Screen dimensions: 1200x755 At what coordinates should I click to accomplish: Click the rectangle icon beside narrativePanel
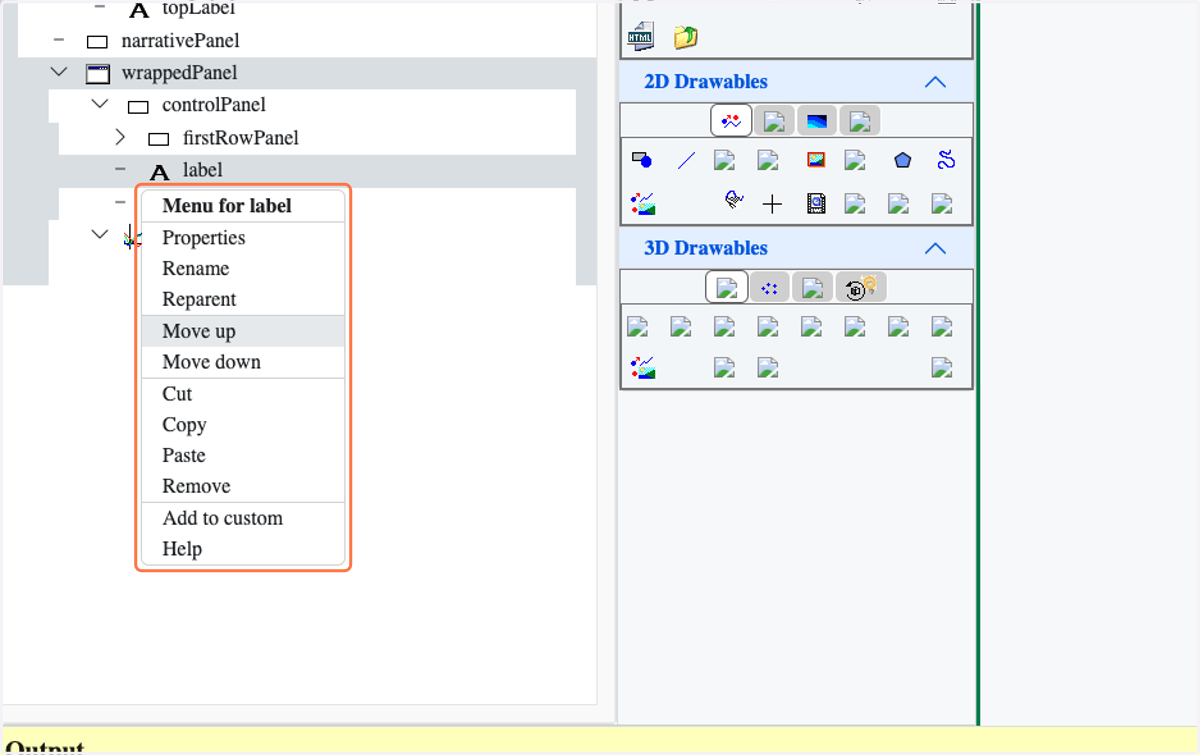coord(97,42)
